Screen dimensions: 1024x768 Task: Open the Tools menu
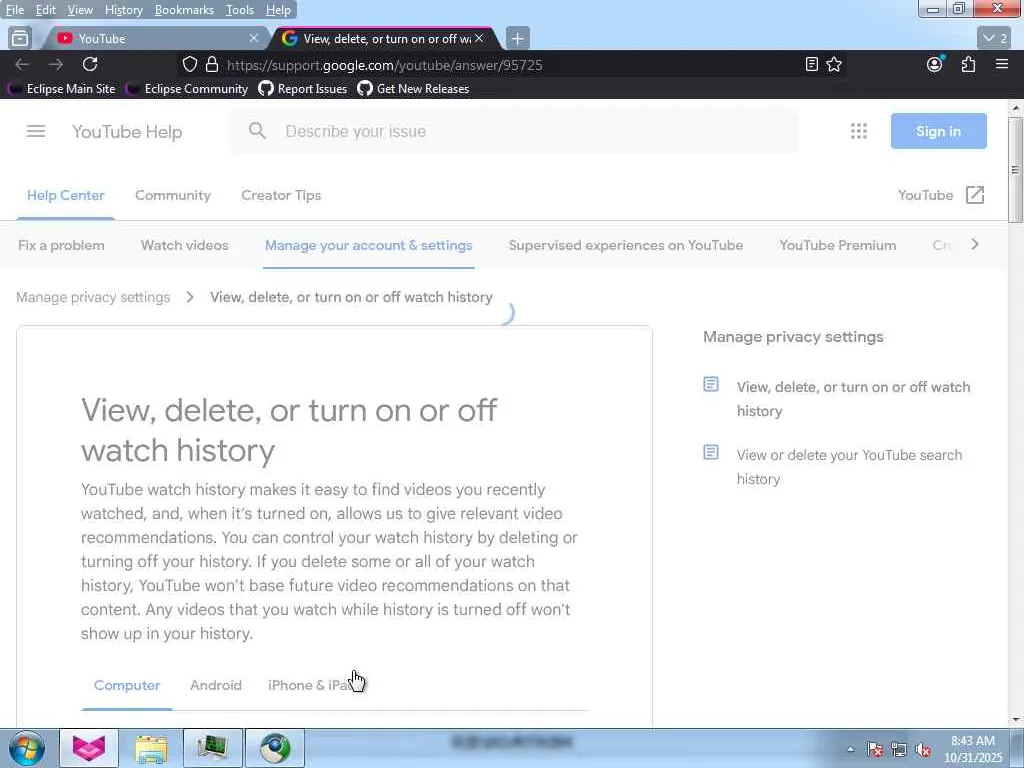pos(240,10)
